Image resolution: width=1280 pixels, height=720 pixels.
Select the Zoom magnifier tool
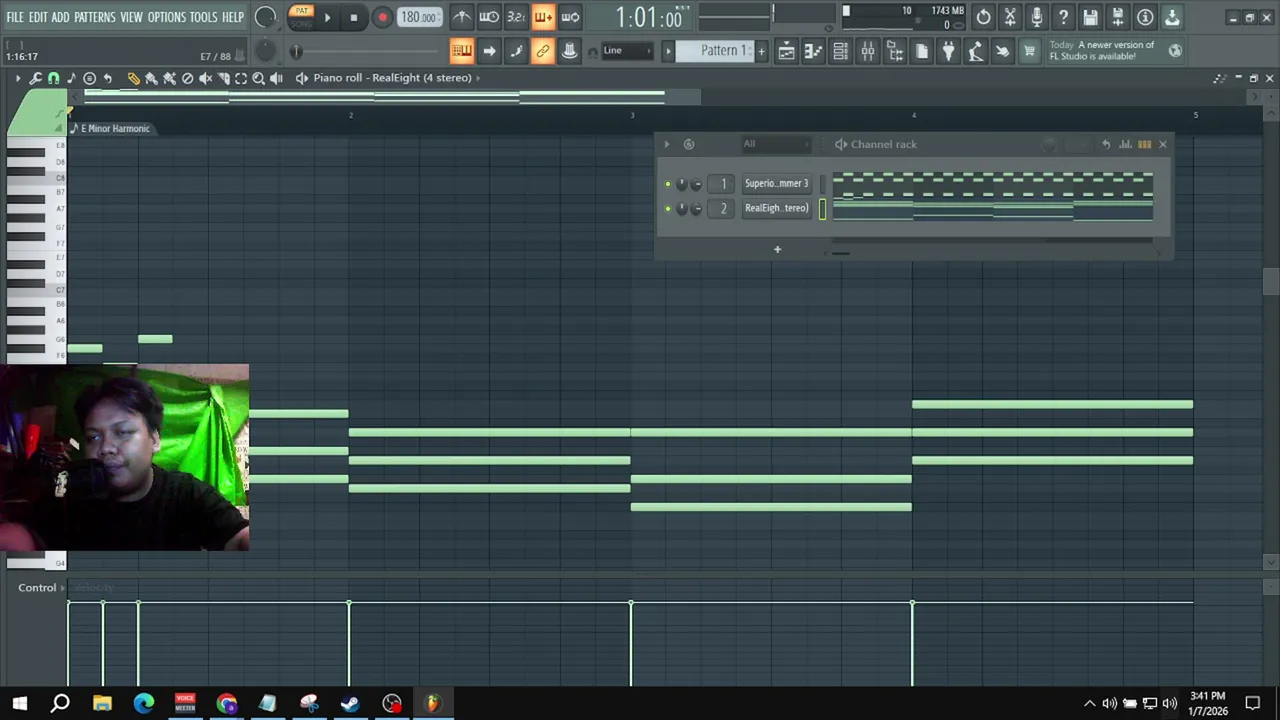pyautogui.click(x=258, y=78)
